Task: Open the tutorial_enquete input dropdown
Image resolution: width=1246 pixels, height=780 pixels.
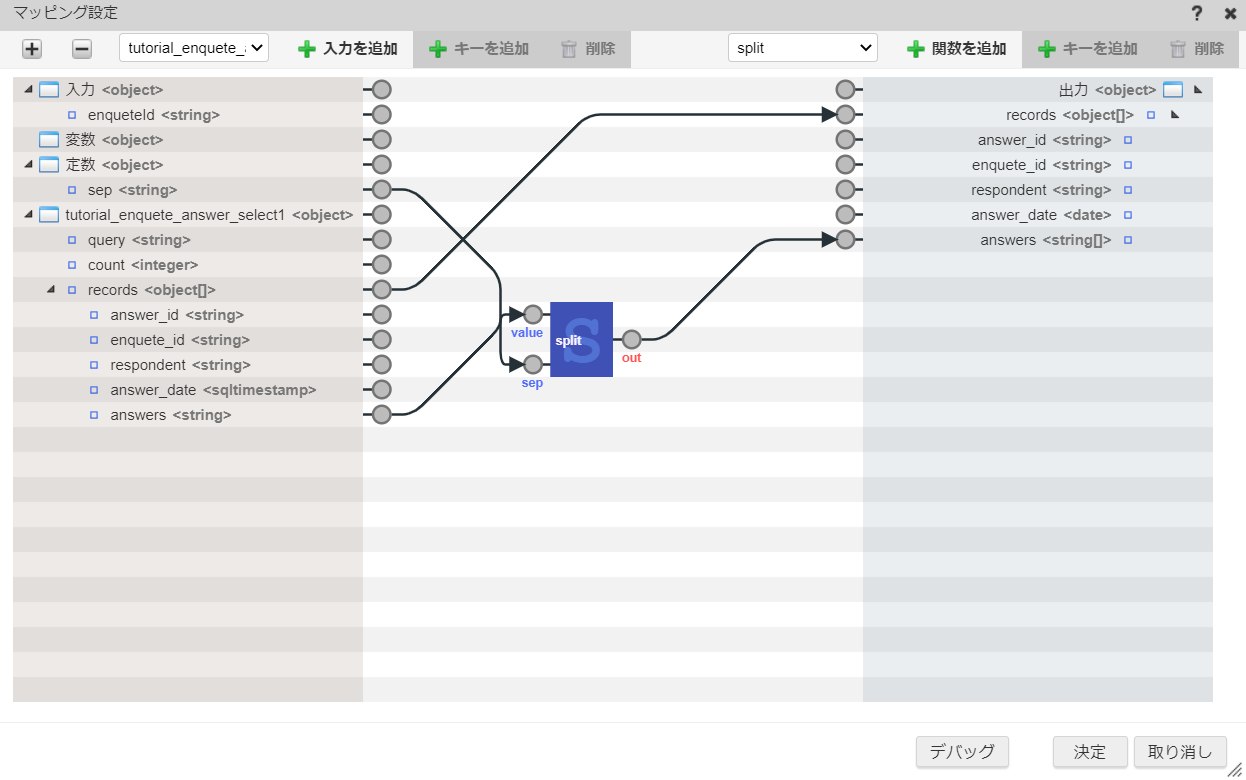Action: coord(194,48)
